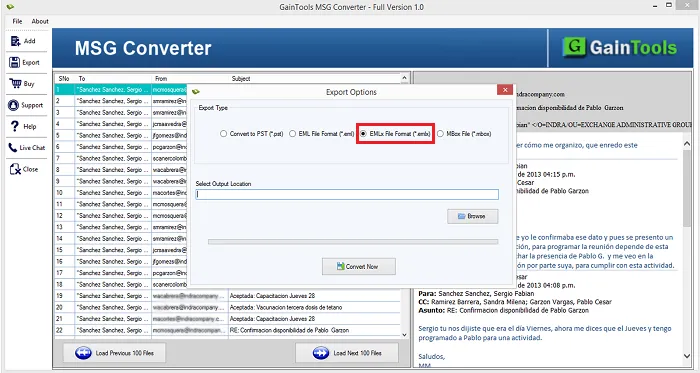Click the email list scroll up arrow

404,78
